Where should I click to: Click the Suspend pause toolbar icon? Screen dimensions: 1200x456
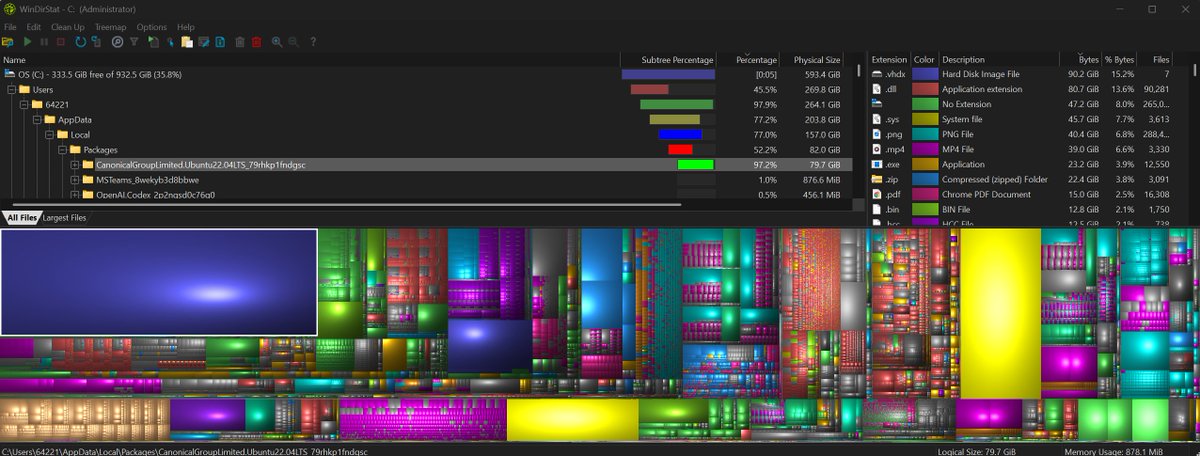pyautogui.click(x=44, y=42)
